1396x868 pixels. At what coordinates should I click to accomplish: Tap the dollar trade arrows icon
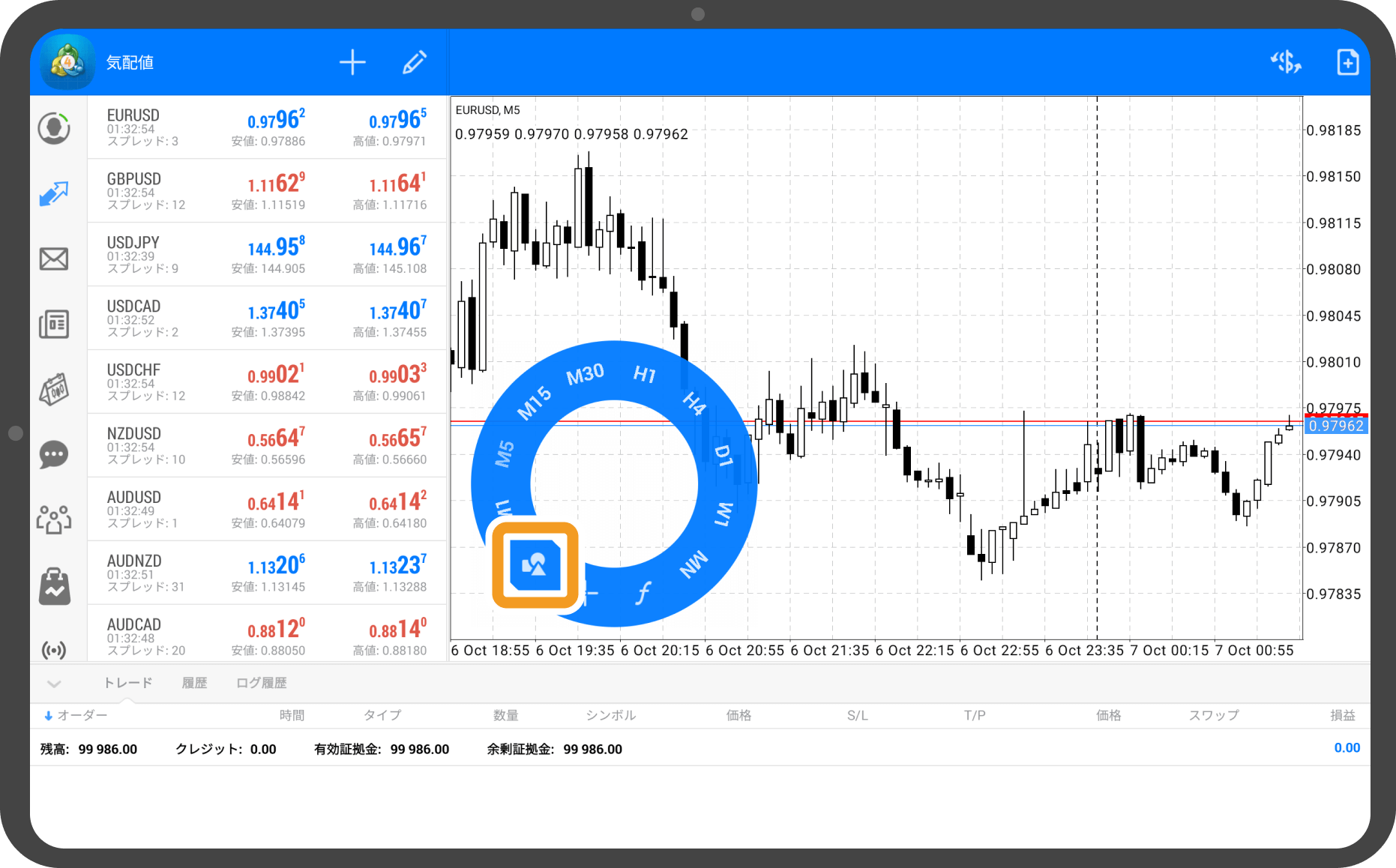[1285, 63]
